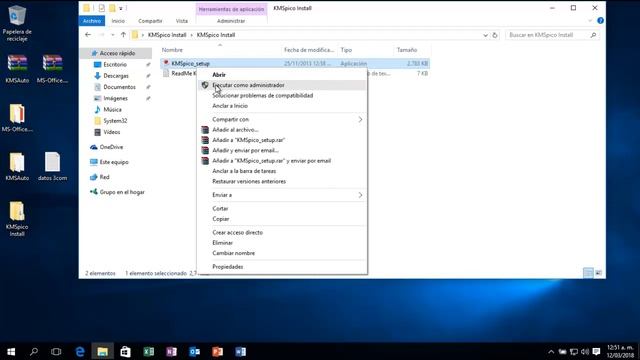The width and height of the screenshot is (640, 360).
Task: Choose Anclar a Inicio
Action: coord(282,106)
